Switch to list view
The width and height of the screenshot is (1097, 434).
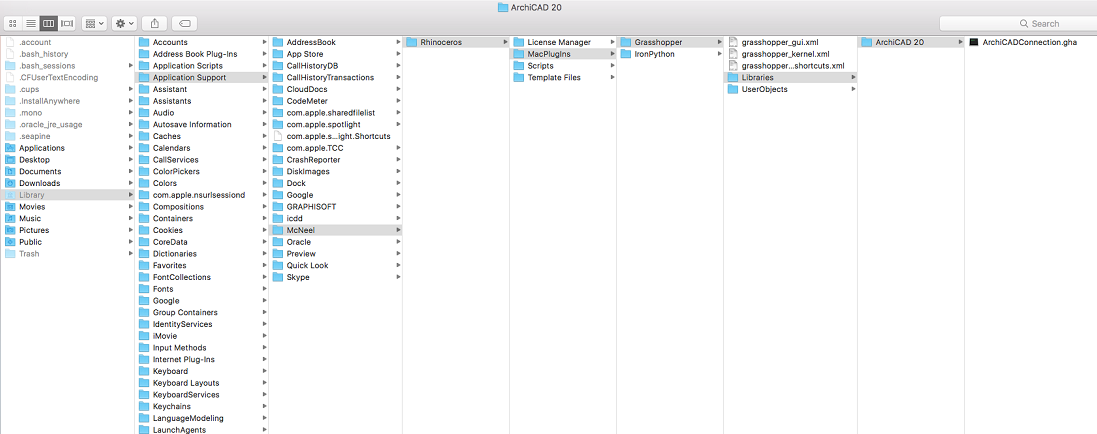[30, 23]
